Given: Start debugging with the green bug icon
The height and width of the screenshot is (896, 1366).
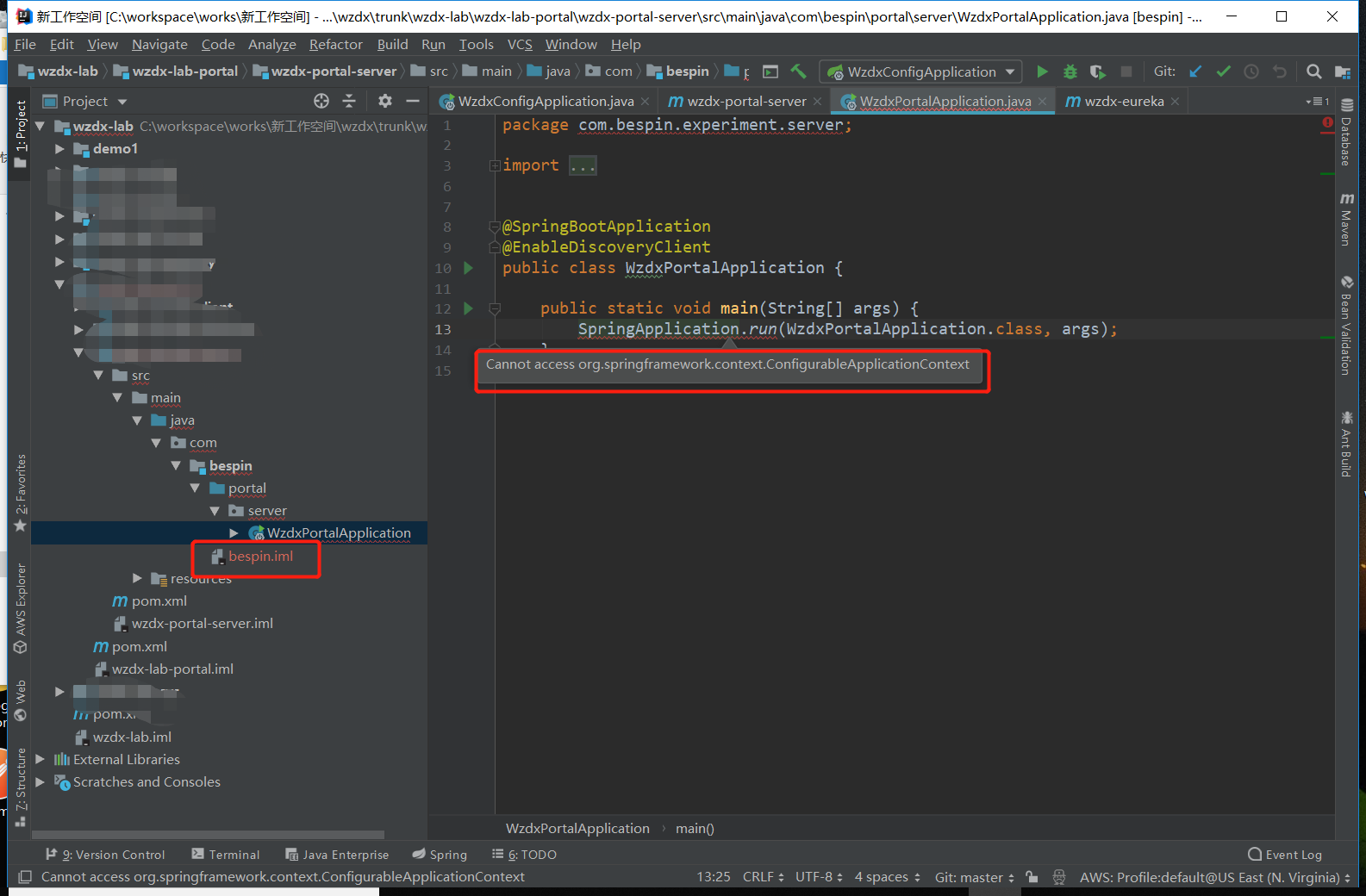Looking at the screenshot, I should tap(1070, 72).
